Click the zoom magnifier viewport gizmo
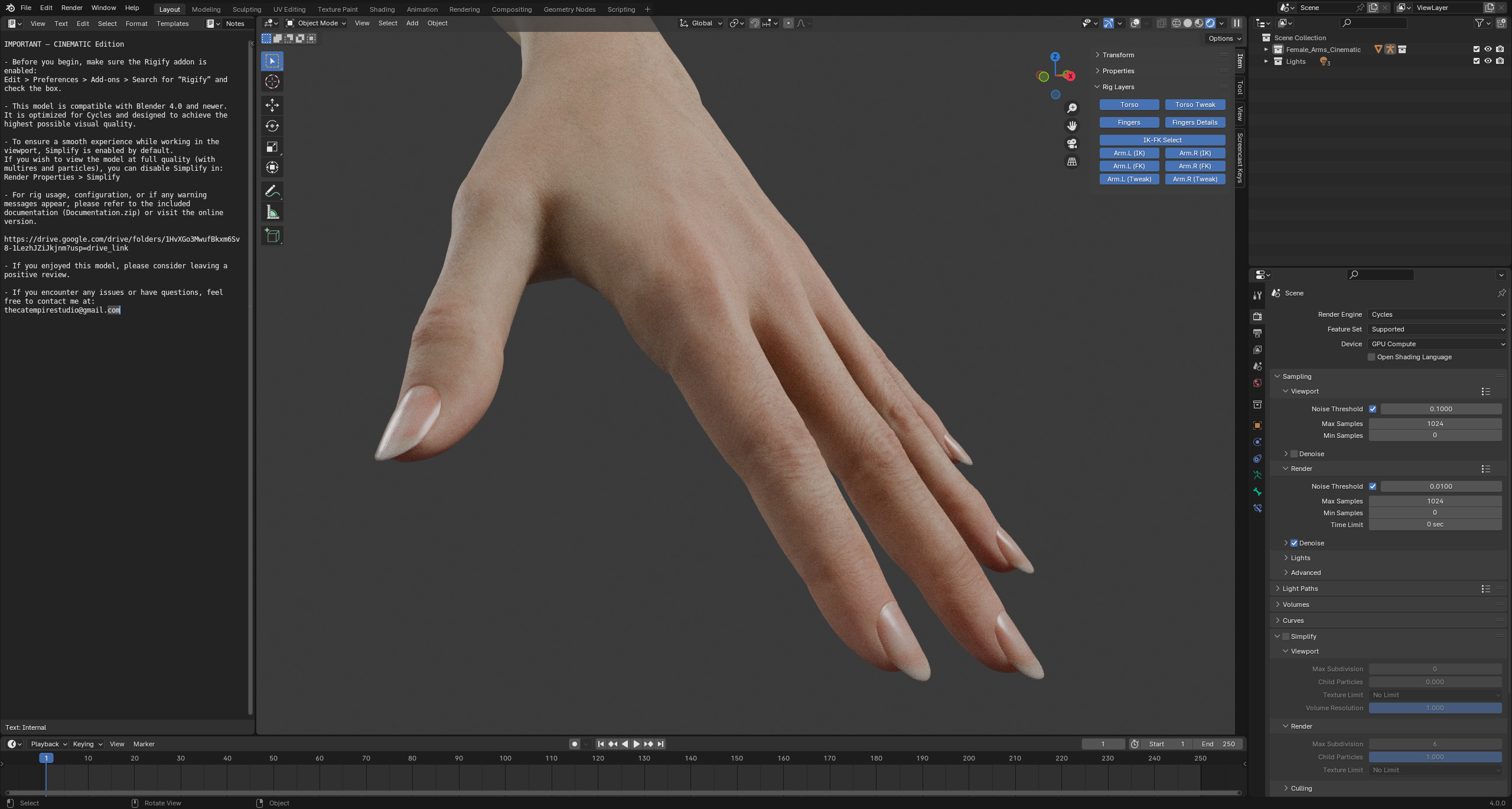Viewport: 1512px width, 809px height. (1072, 108)
